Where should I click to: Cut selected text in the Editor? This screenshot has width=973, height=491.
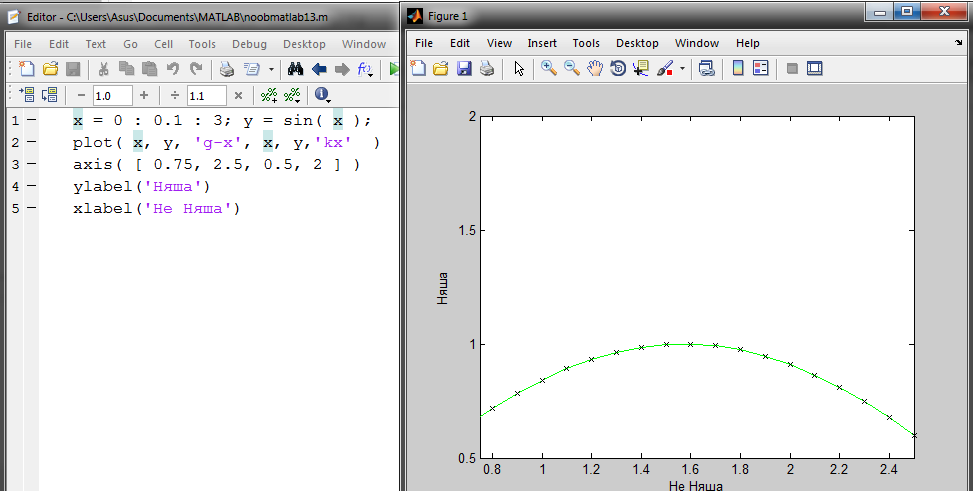tap(103, 69)
